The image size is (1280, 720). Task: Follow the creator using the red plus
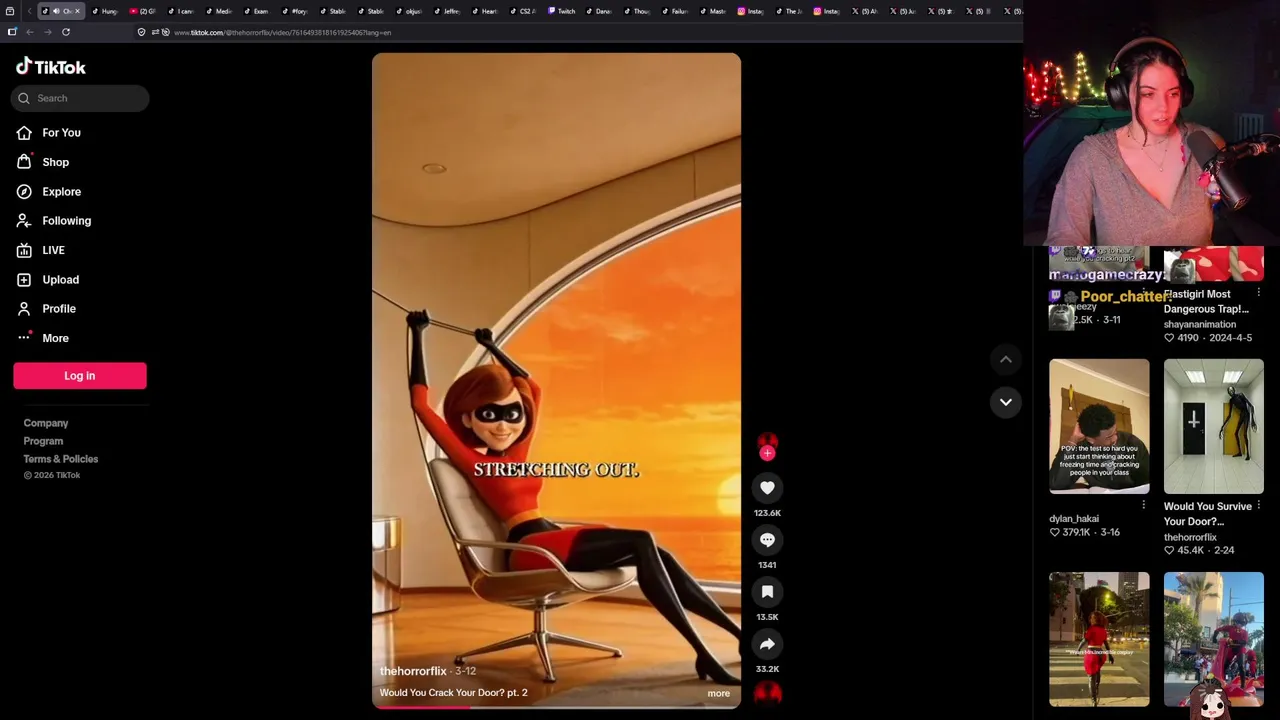[767, 453]
